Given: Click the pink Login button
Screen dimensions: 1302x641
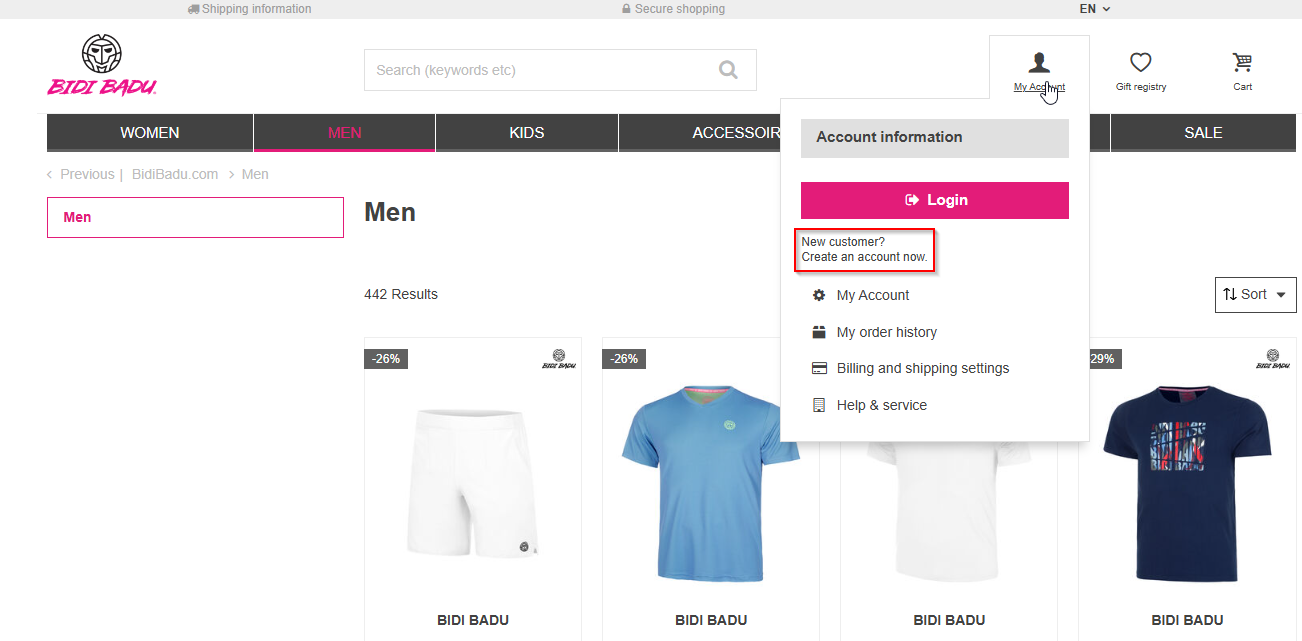Looking at the screenshot, I should tap(935, 200).
